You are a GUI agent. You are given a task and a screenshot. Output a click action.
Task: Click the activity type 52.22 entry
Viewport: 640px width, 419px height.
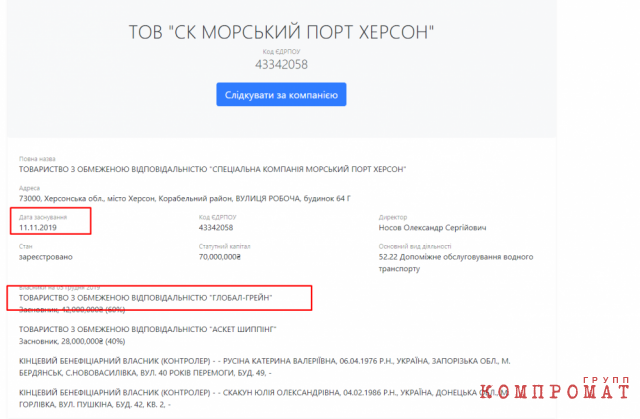pyautogui.click(x=456, y=263)
